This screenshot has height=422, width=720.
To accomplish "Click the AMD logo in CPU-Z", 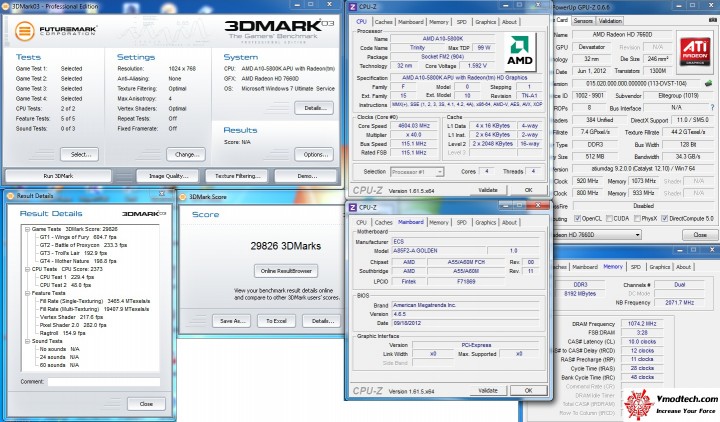I will point(520,51).
